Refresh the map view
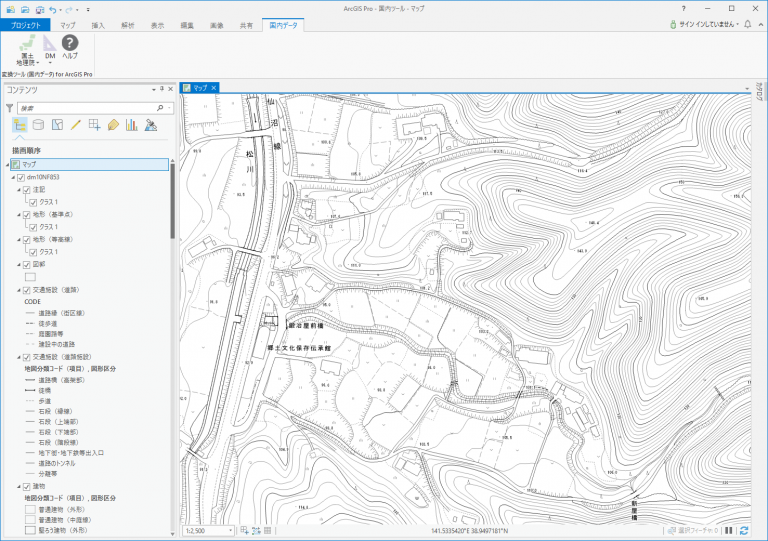 point(744,530)
